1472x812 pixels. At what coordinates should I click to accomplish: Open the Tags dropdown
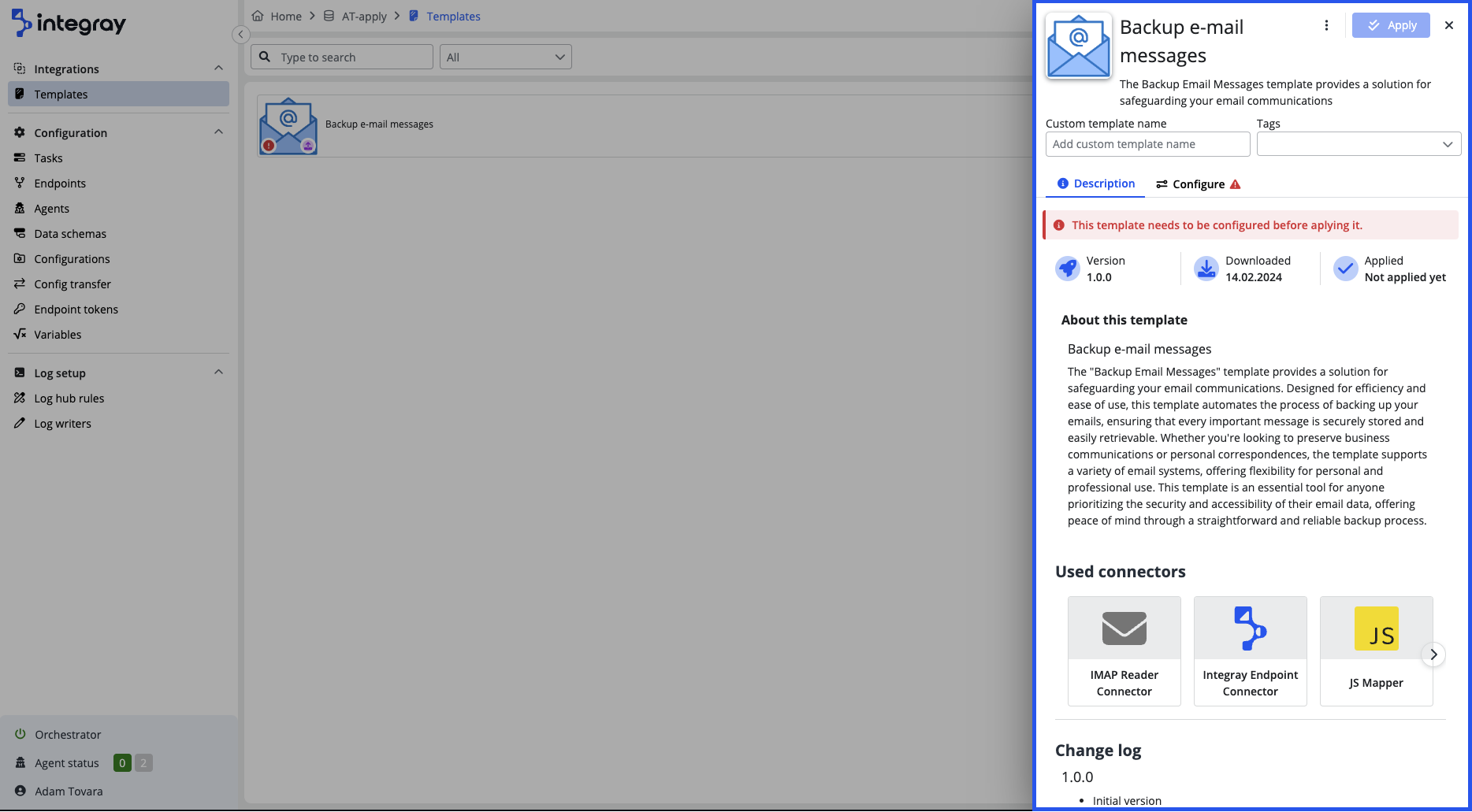1359,144
